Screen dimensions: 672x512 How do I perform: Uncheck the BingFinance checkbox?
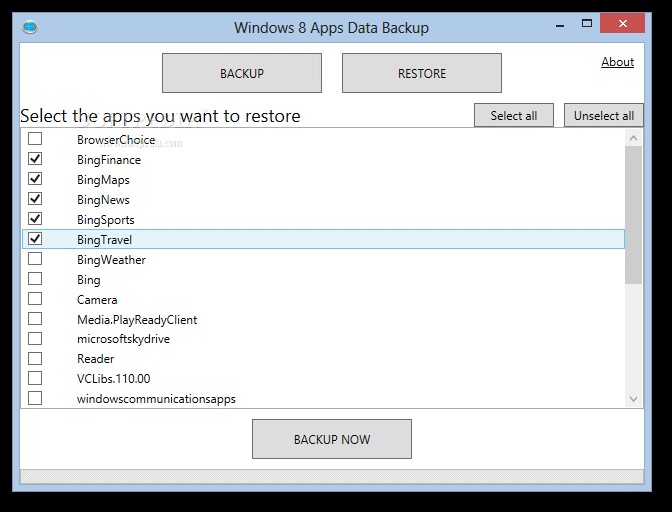click(35, 159)
